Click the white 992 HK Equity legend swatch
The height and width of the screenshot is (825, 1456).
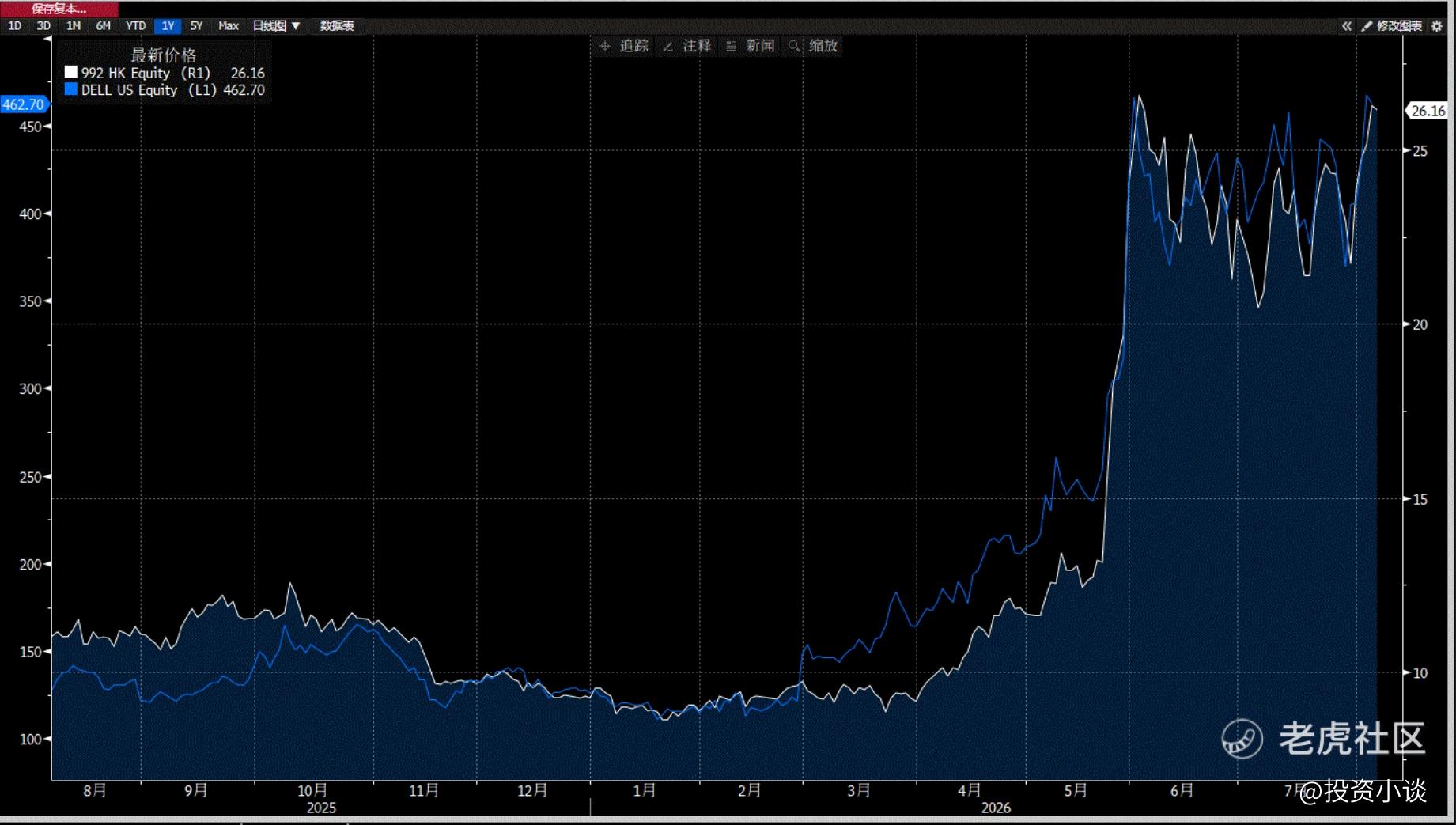click(71, 73)
